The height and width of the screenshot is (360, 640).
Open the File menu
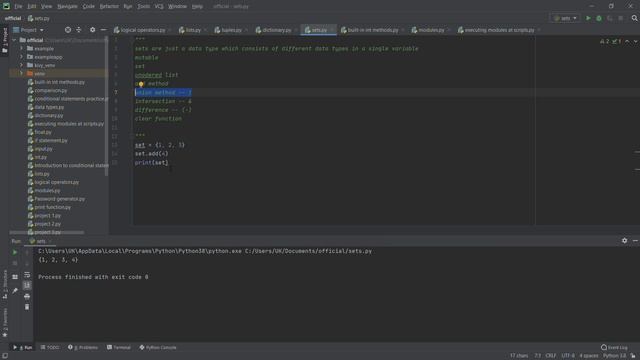18,6
